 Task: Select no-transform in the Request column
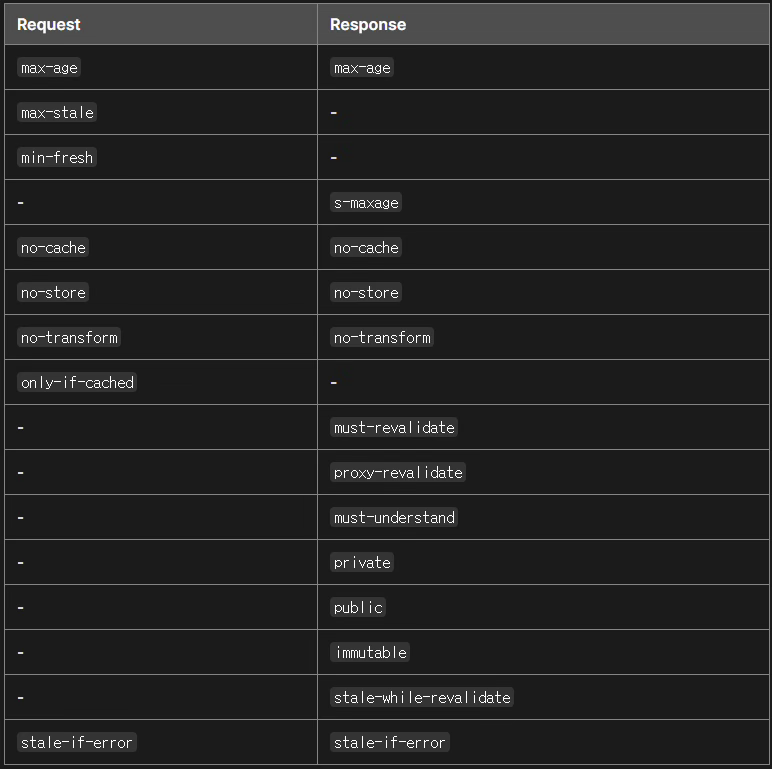[x=69, y=337]
